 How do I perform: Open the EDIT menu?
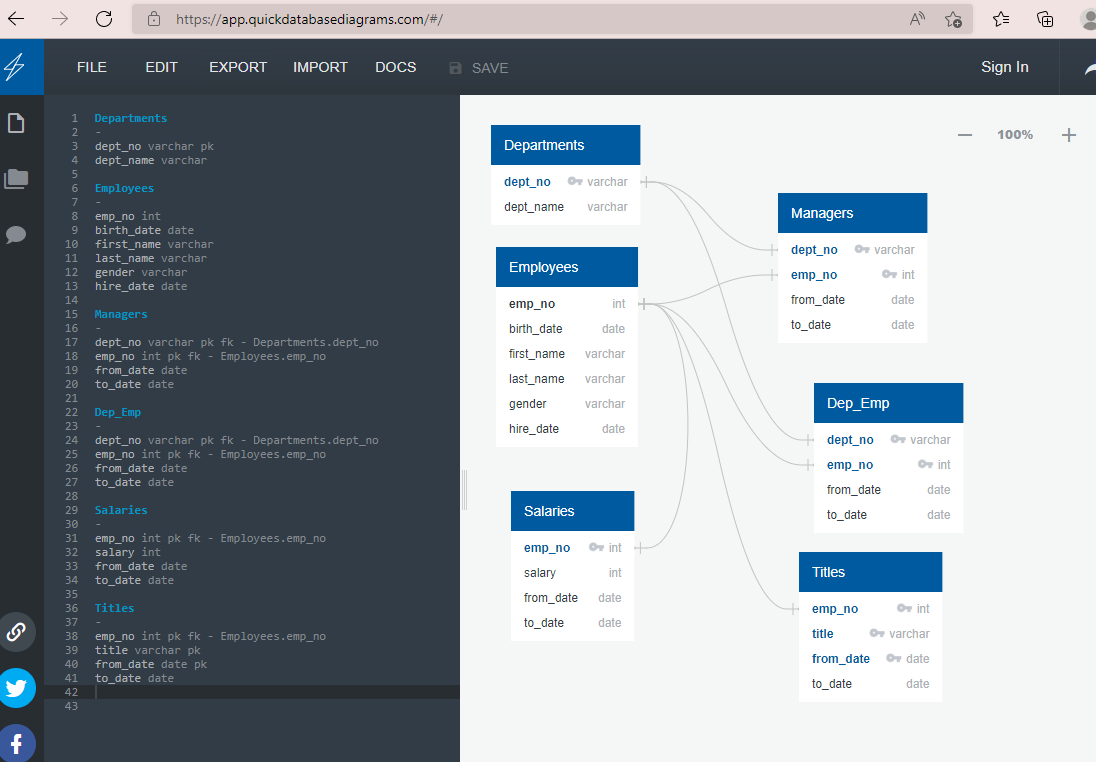tap(161, 67)
